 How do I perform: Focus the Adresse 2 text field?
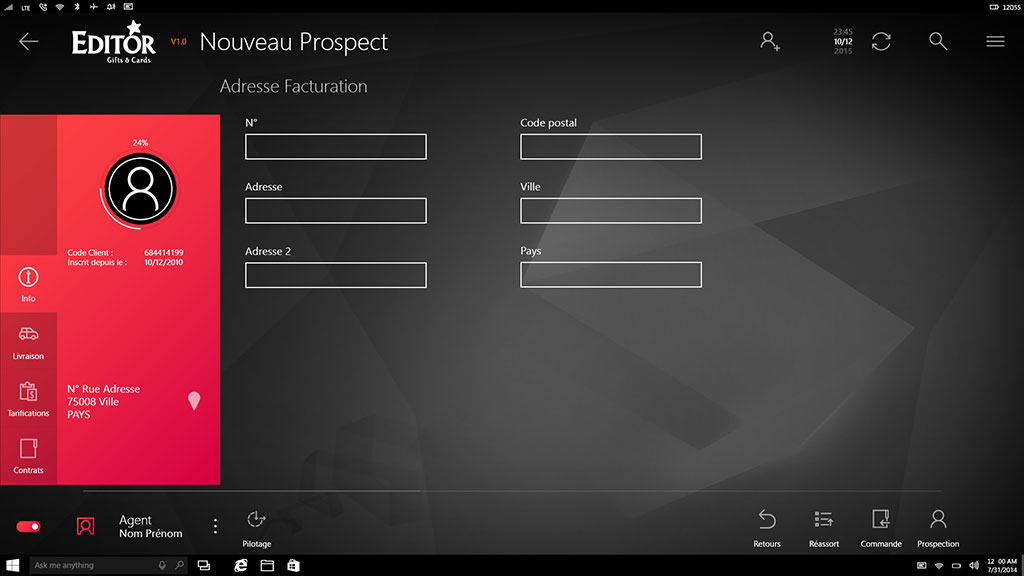click(335, 275)
